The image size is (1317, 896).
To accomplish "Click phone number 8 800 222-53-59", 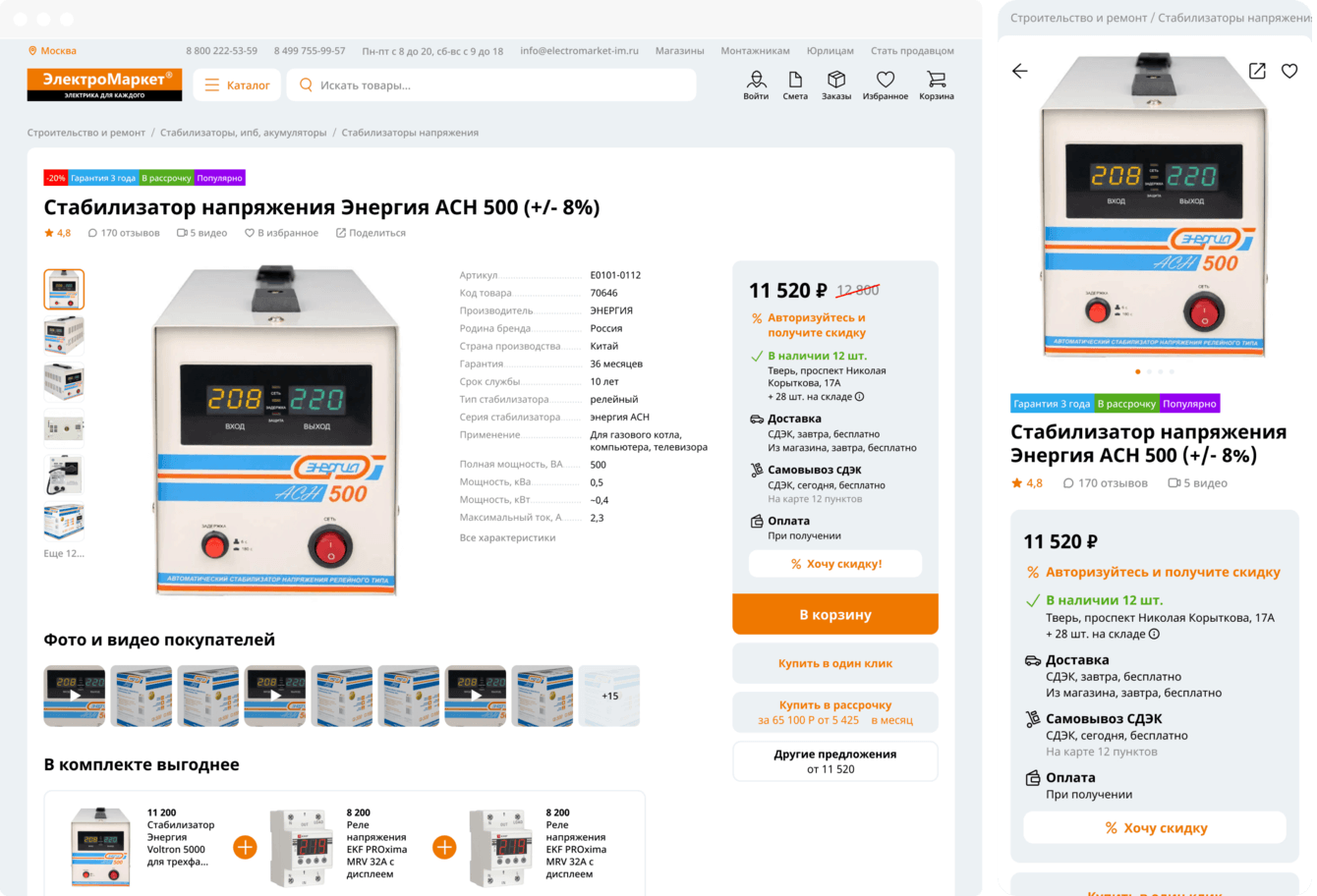I will coord(221,51).
